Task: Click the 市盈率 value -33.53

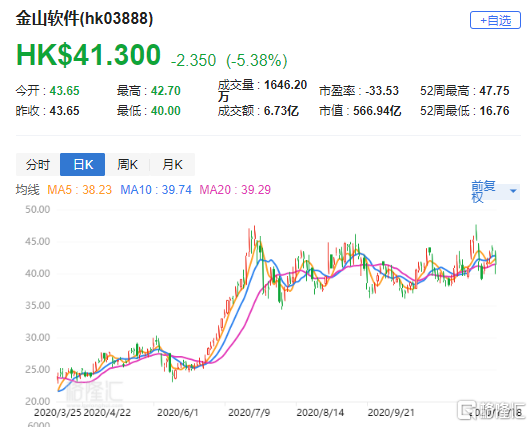Action: pos(382,91)
